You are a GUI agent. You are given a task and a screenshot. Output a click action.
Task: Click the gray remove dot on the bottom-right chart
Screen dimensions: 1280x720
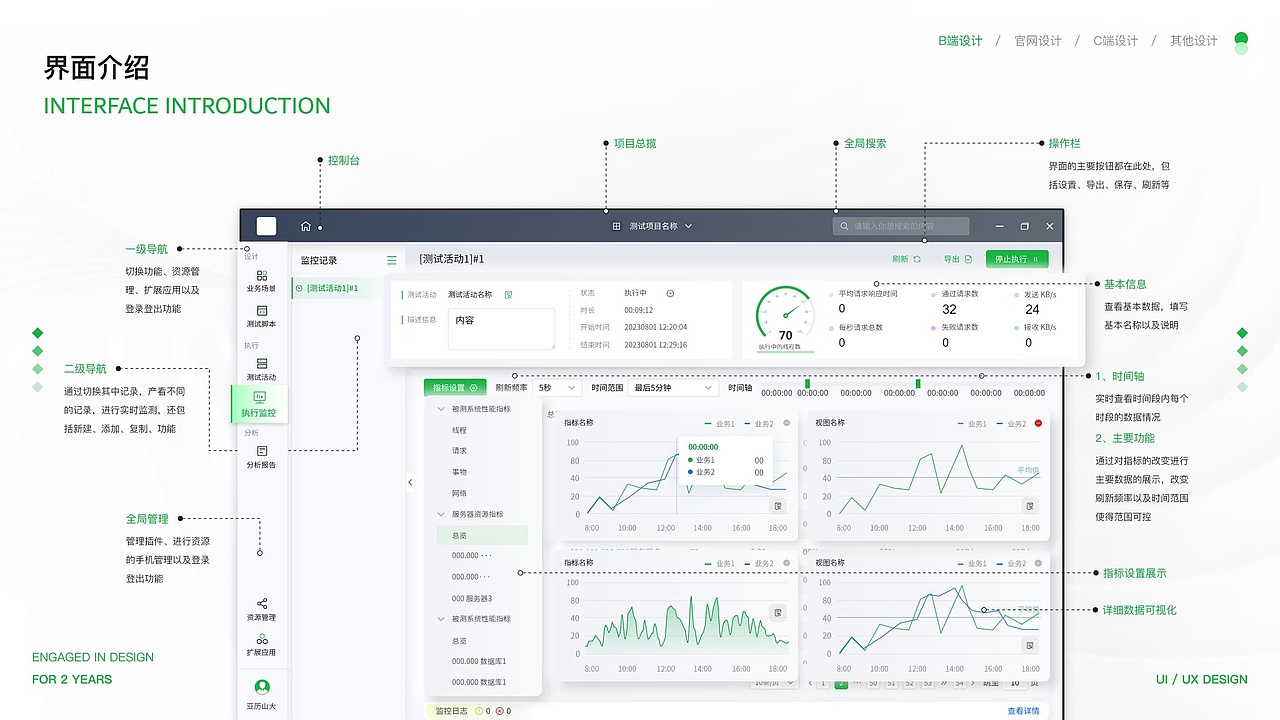[x=1038, y=564]
